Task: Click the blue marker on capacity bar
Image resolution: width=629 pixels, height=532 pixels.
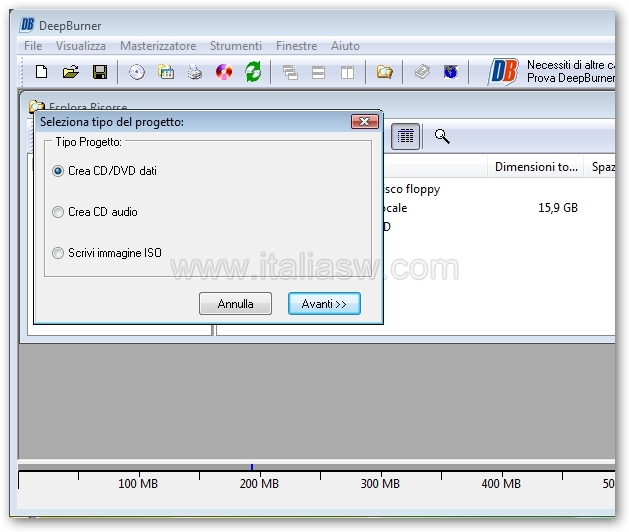Action: tap(252, 467)
